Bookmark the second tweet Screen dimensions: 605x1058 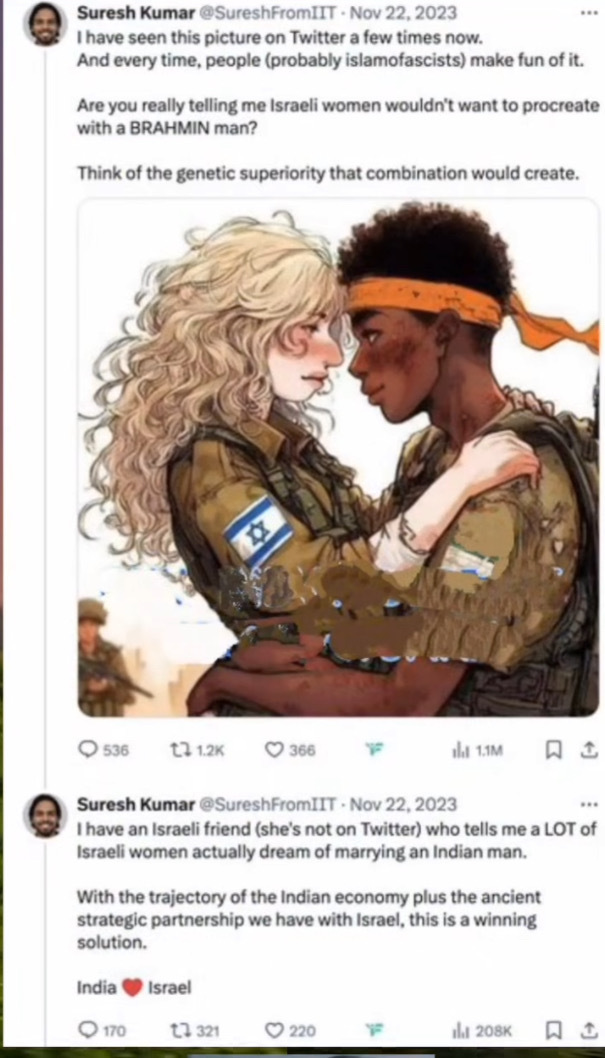553,1030
